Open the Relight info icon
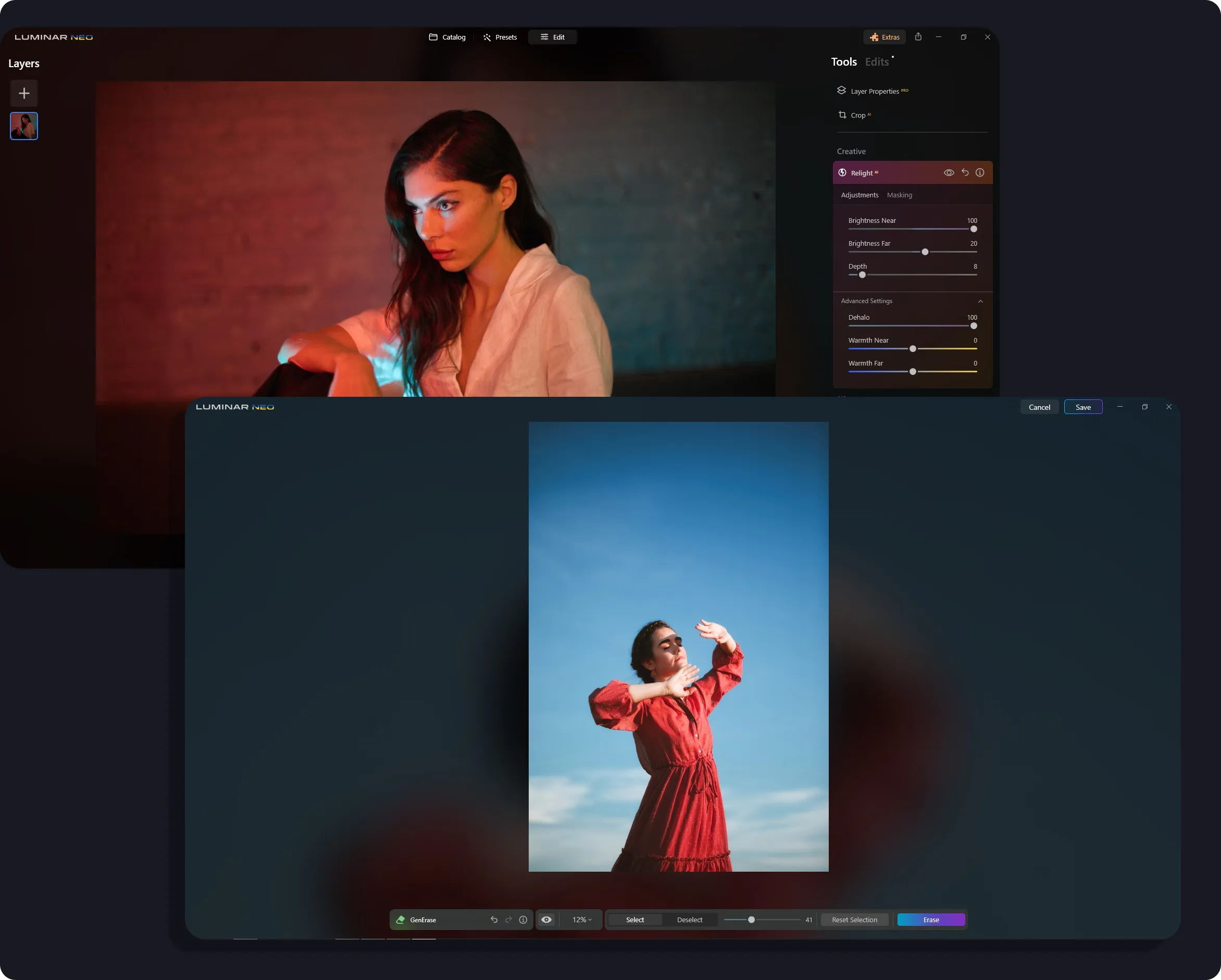The width and height of the screenshot is (1221, 980). (980, 173)
